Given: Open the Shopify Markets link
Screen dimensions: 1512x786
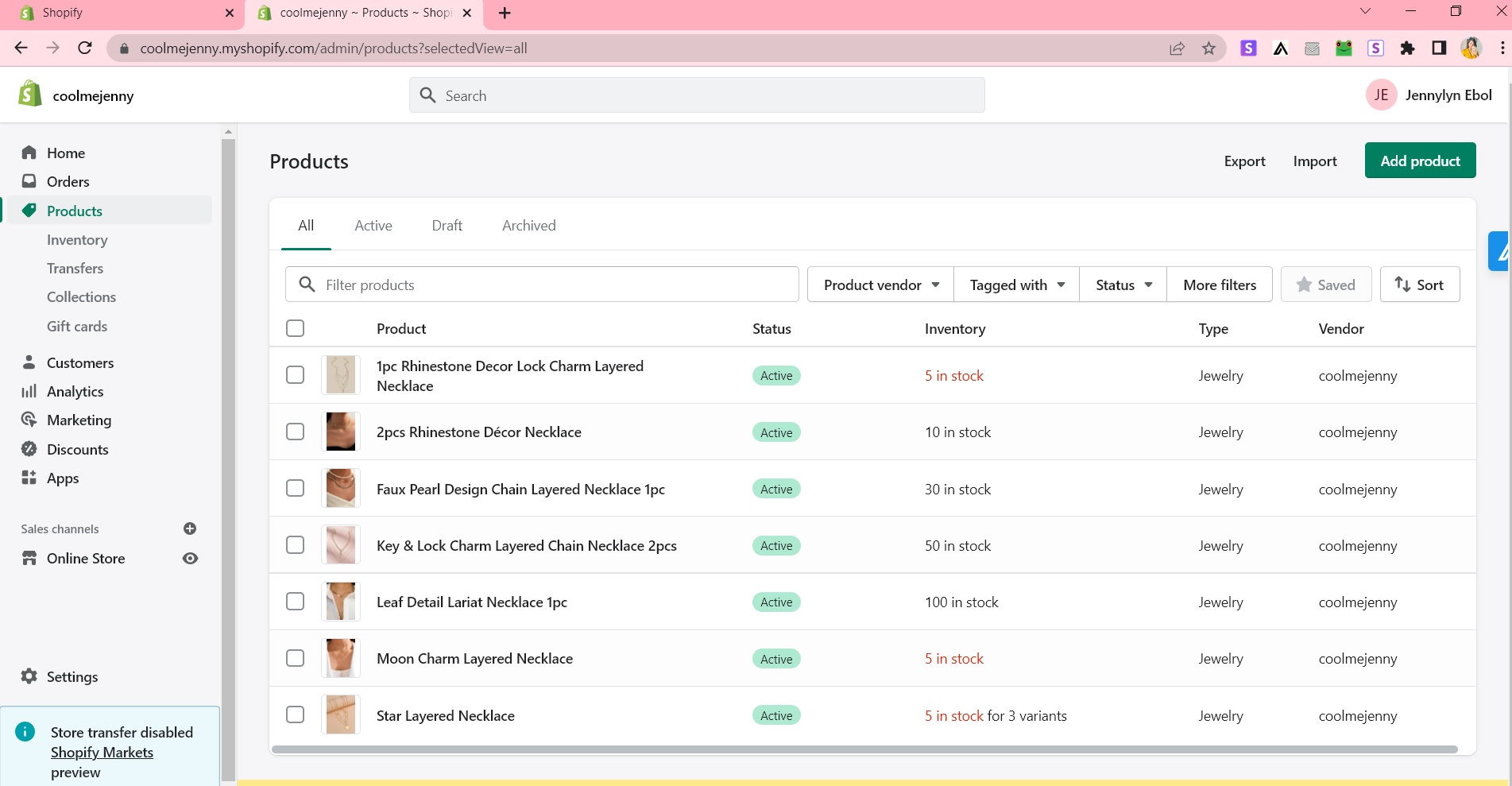Looking at the screenshot, I should tap(102, 753).
